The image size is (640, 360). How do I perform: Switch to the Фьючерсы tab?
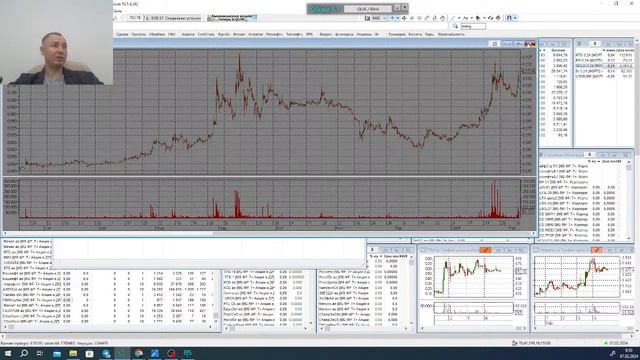344,35
